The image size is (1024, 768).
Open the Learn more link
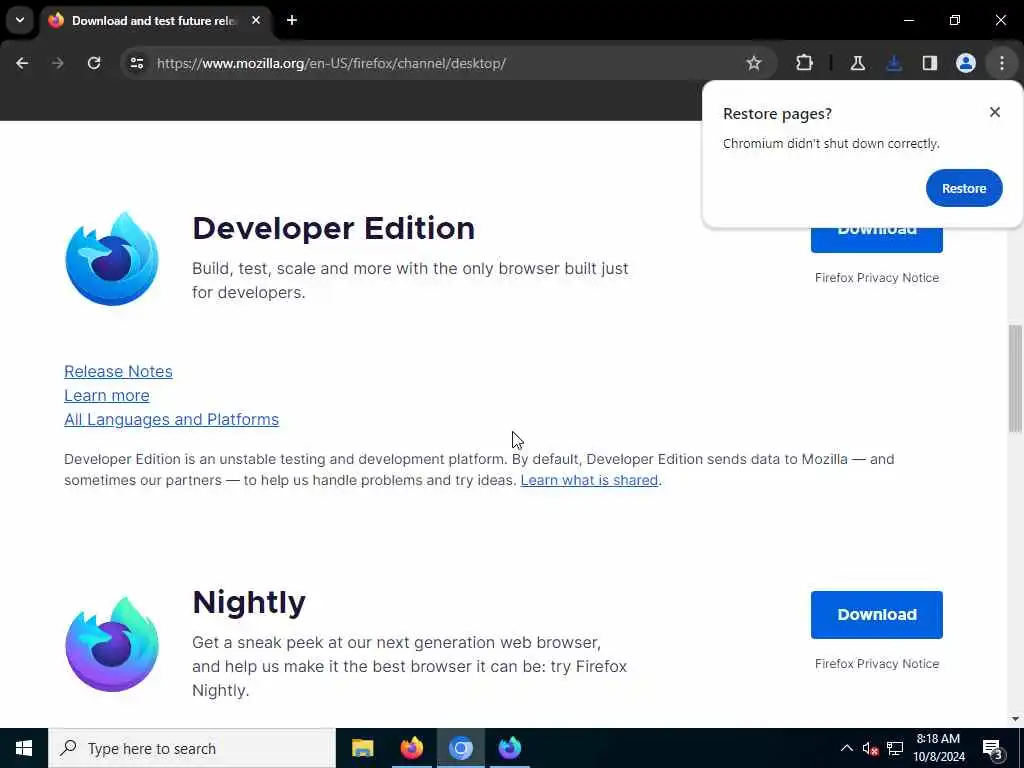tap(106, 395)
